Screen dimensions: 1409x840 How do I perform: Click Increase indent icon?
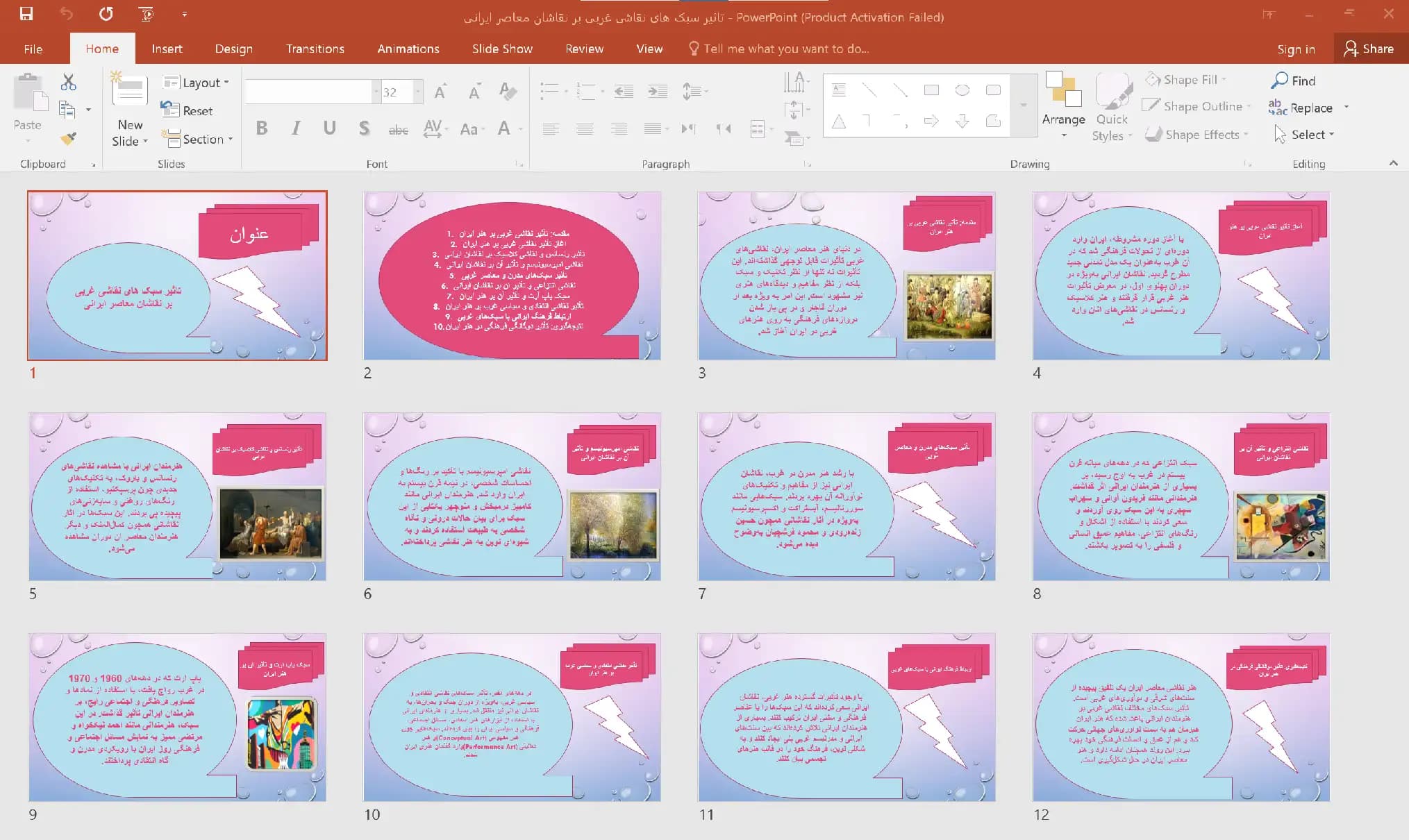coord(657,91)
